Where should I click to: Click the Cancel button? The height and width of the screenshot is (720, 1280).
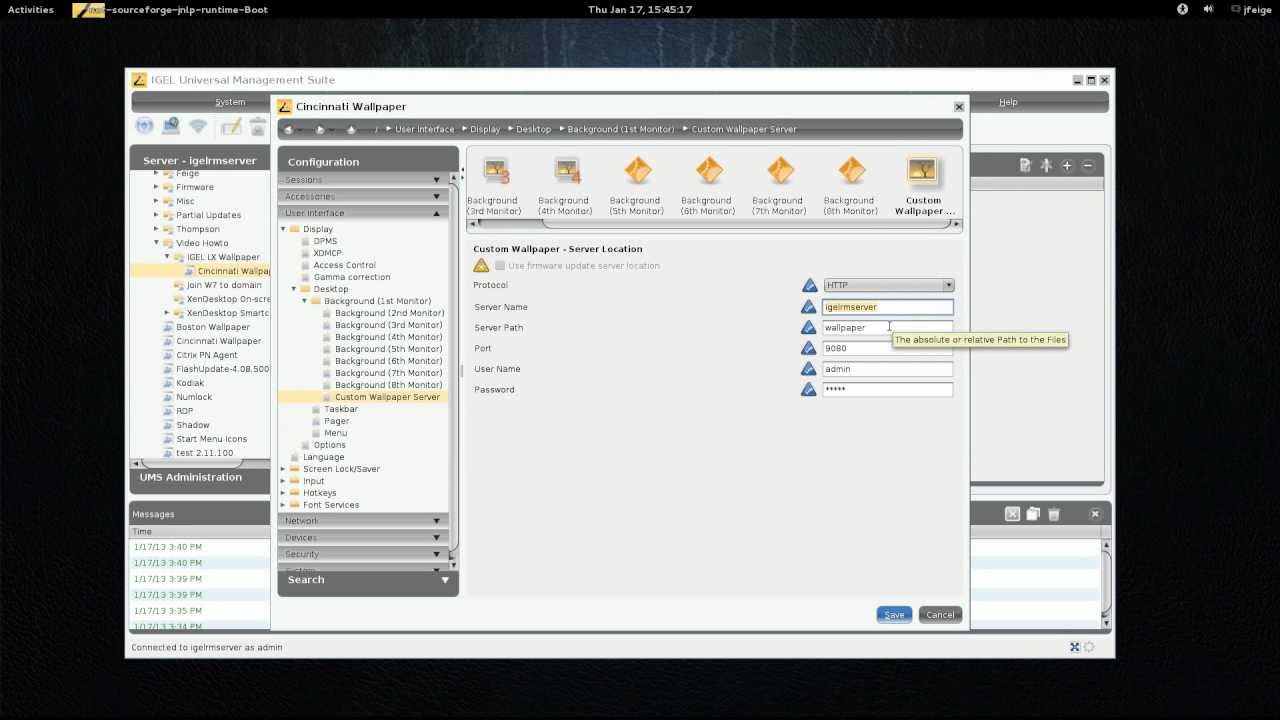pyautogui.click(x=940, y=615)
